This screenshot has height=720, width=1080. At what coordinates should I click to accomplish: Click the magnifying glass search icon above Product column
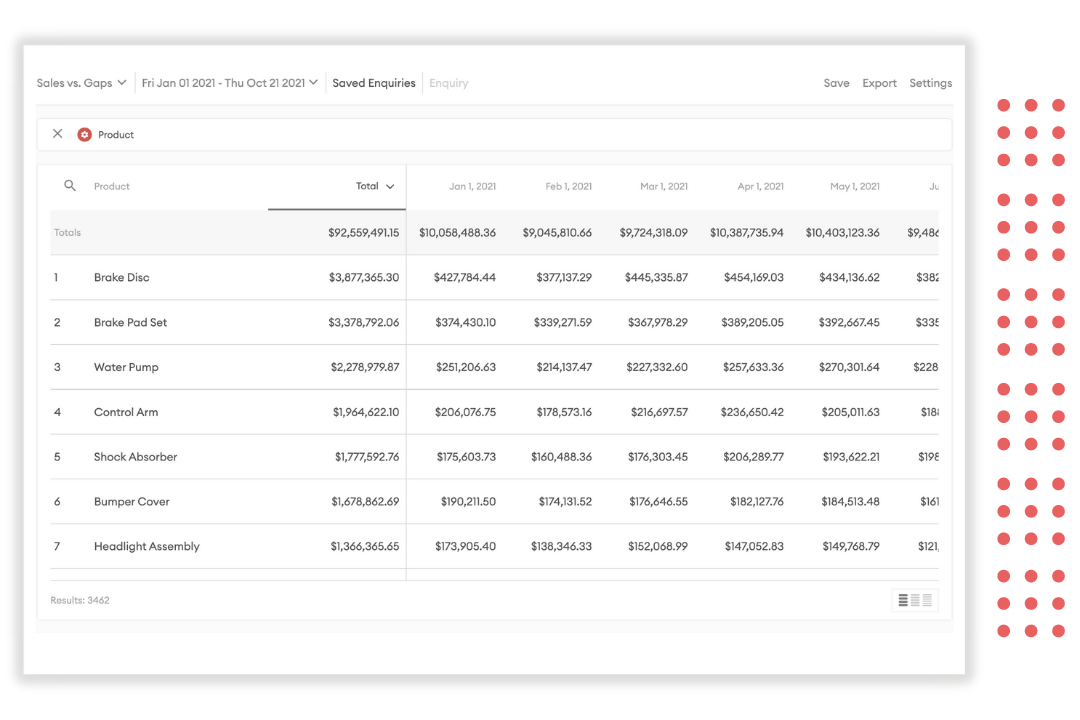pos(69,186)
